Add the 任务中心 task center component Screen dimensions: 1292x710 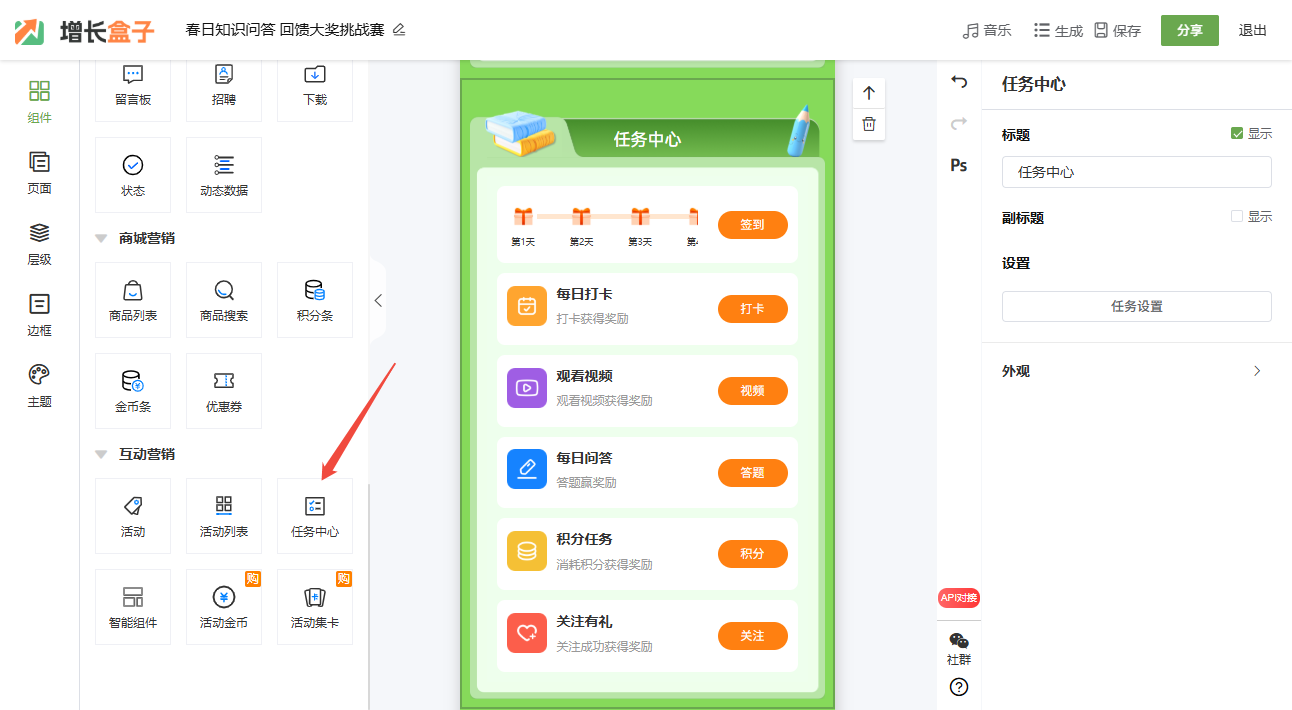pos(315,516)
